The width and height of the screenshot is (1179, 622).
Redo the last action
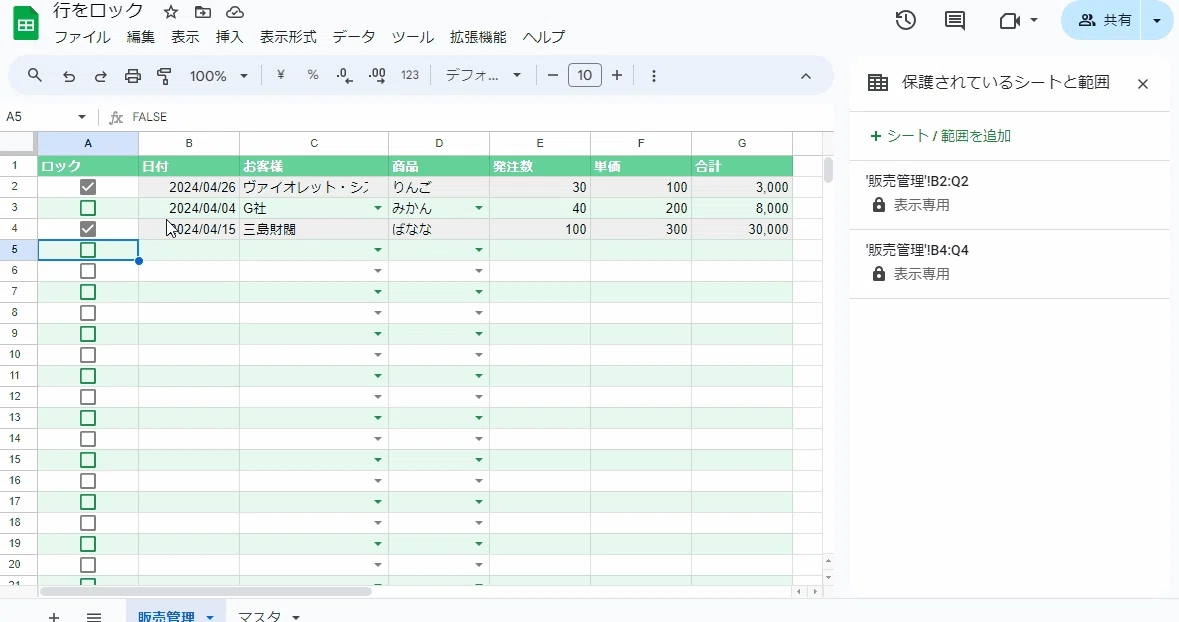coord(100,75)
